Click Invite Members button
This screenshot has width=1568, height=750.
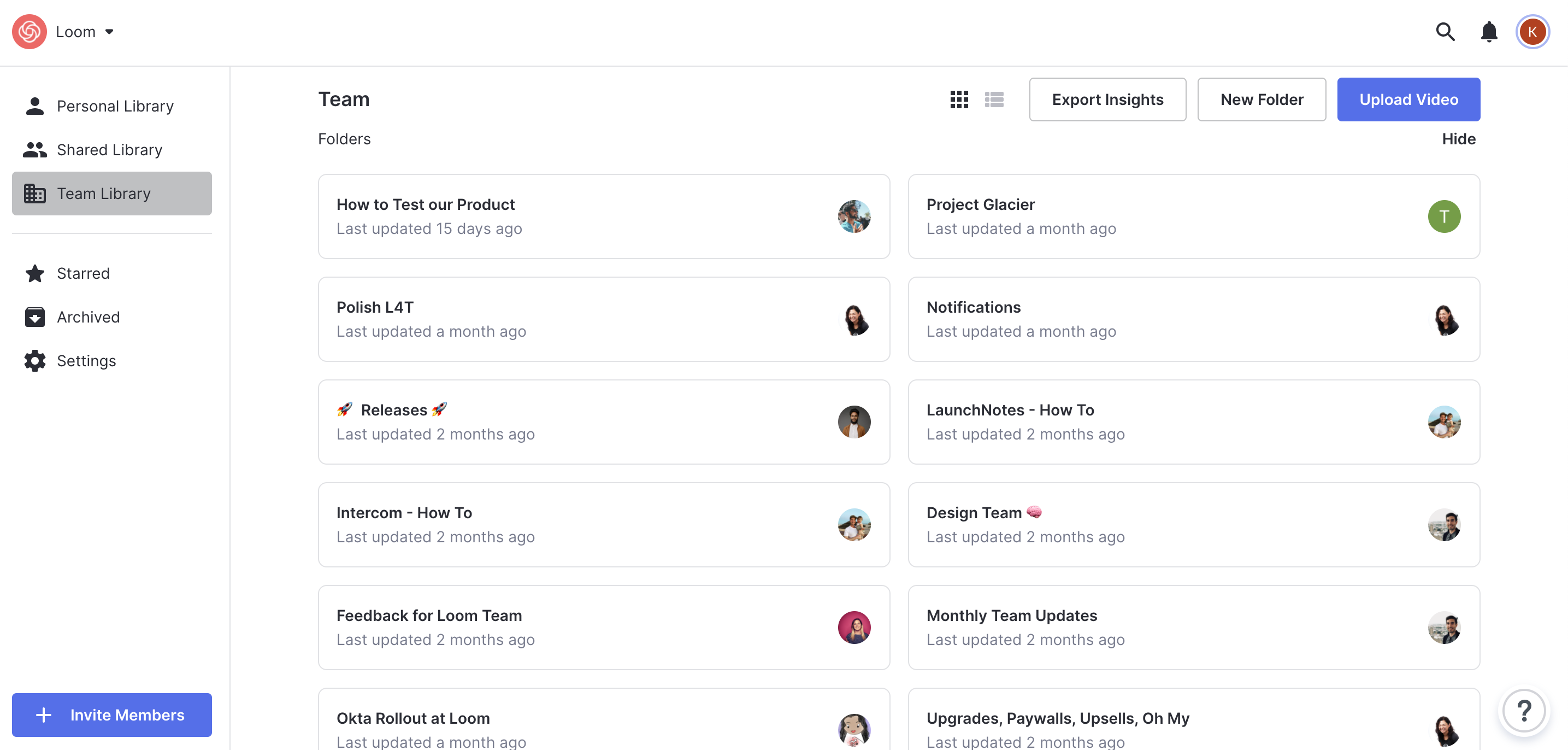(112, 714)
